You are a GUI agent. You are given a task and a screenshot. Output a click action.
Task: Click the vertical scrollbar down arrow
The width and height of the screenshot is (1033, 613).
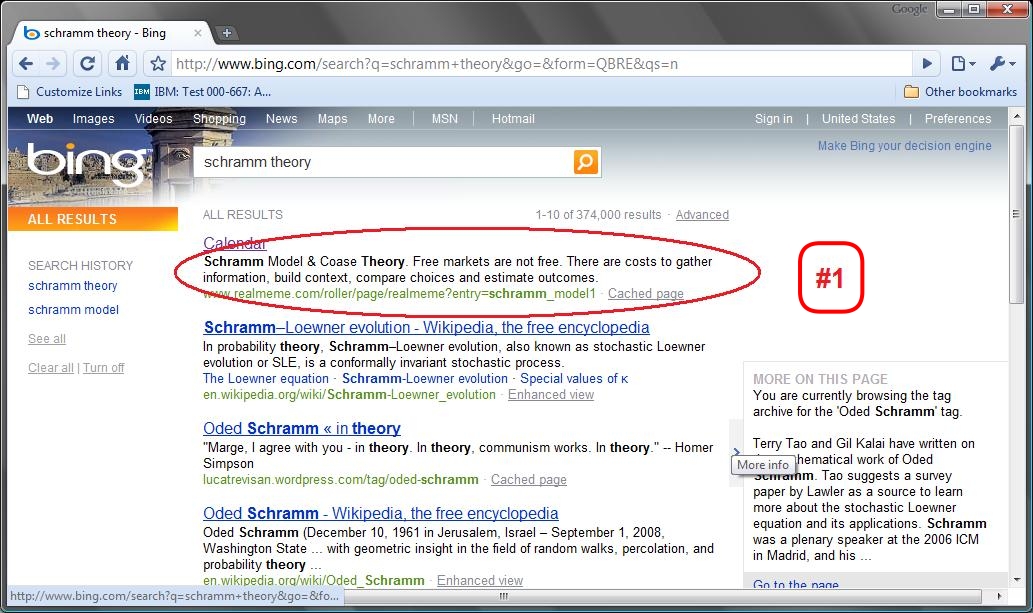[x=1017, y=579]
